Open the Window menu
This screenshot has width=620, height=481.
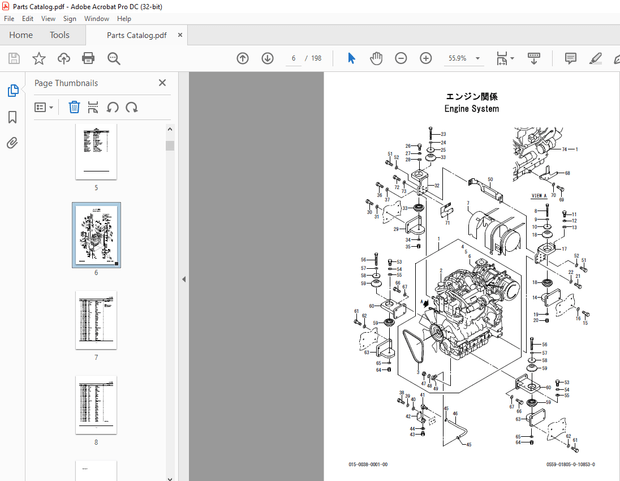(96, 19)
